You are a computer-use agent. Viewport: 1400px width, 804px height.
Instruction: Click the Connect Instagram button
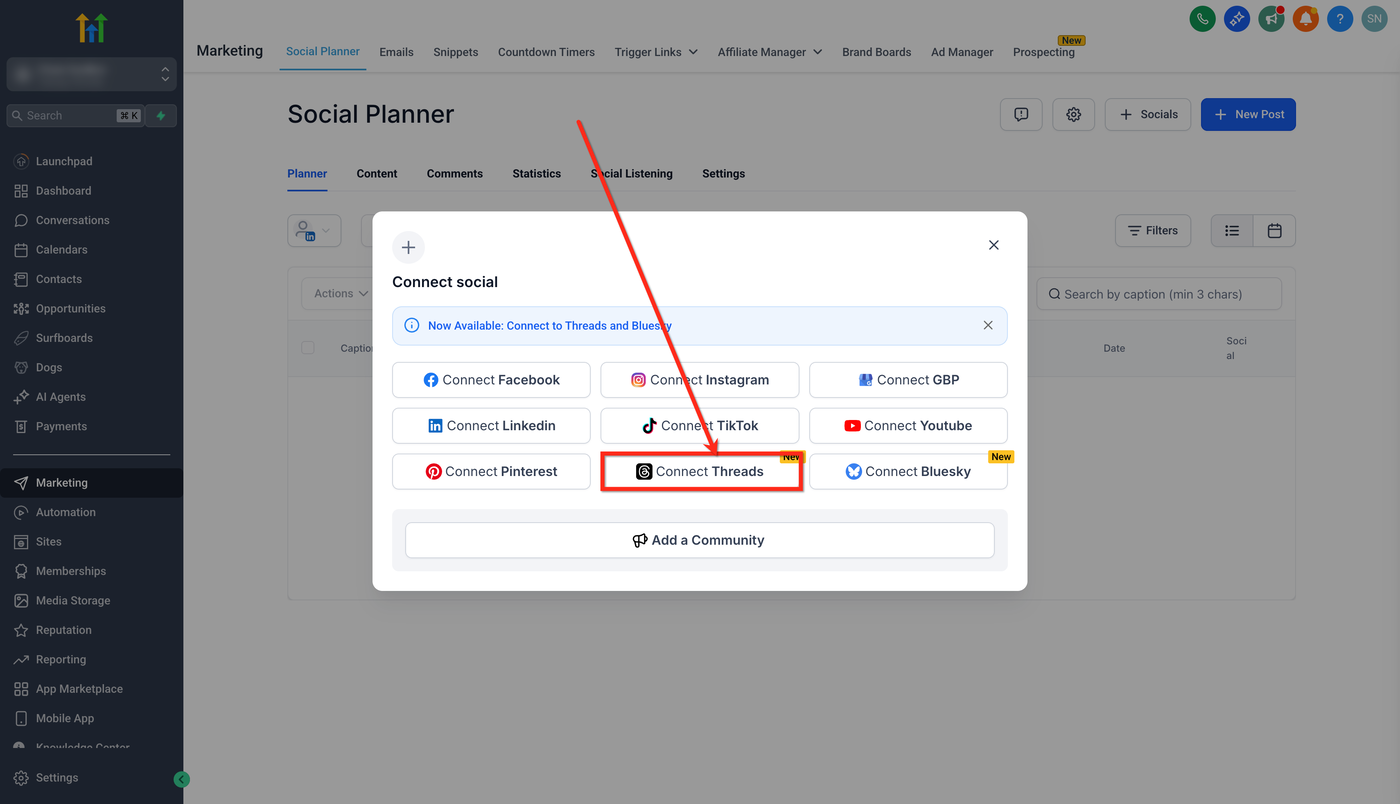tap(700, 380)
